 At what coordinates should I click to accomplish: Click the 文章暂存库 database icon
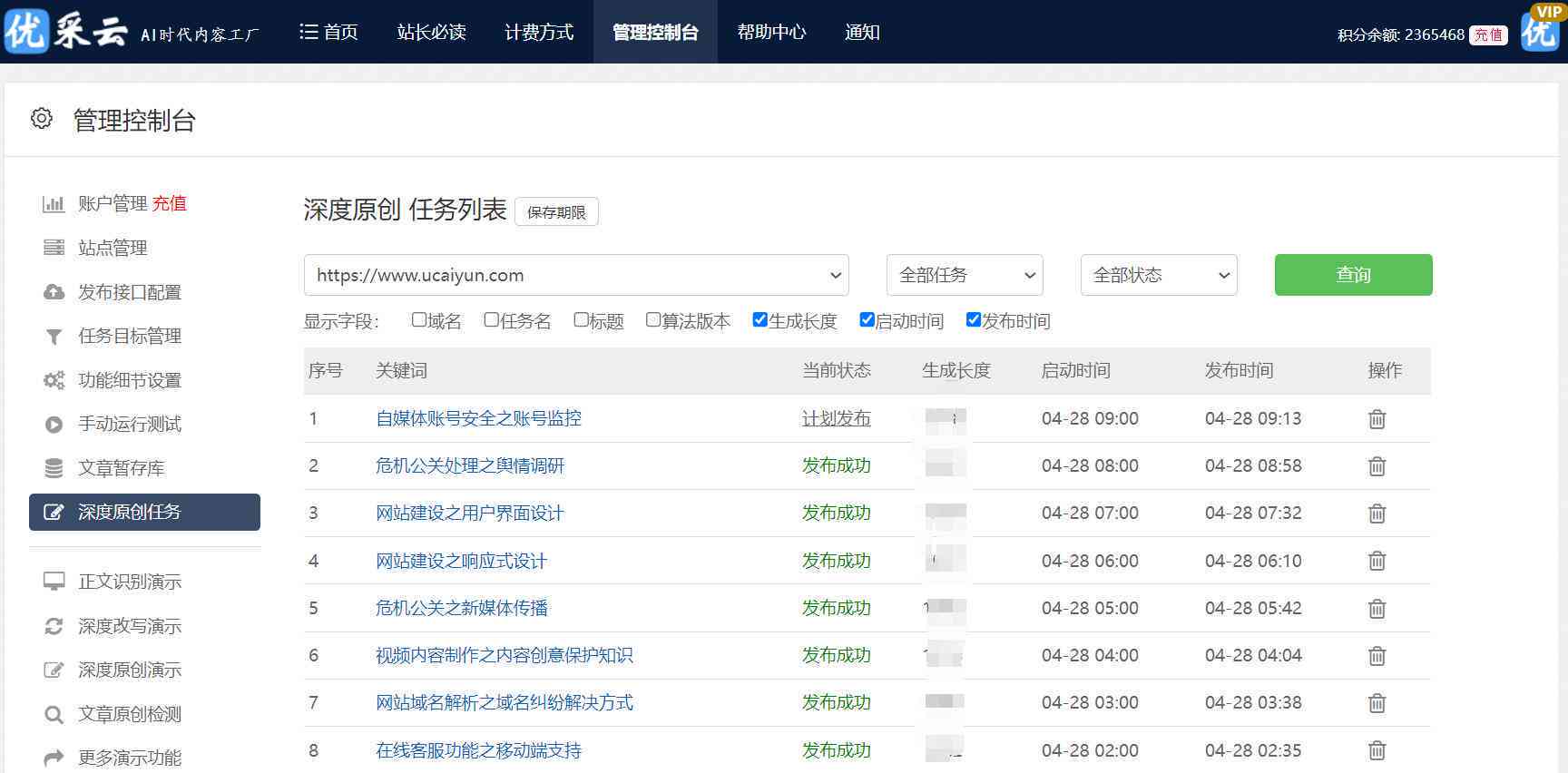tap(54, 468)
